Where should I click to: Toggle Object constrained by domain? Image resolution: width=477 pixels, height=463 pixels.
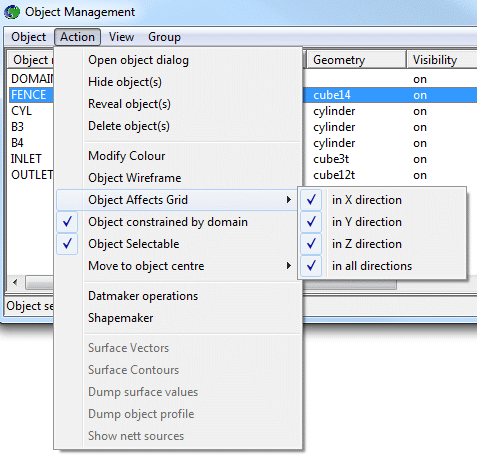pyautogui.click(x=179, y=222)
